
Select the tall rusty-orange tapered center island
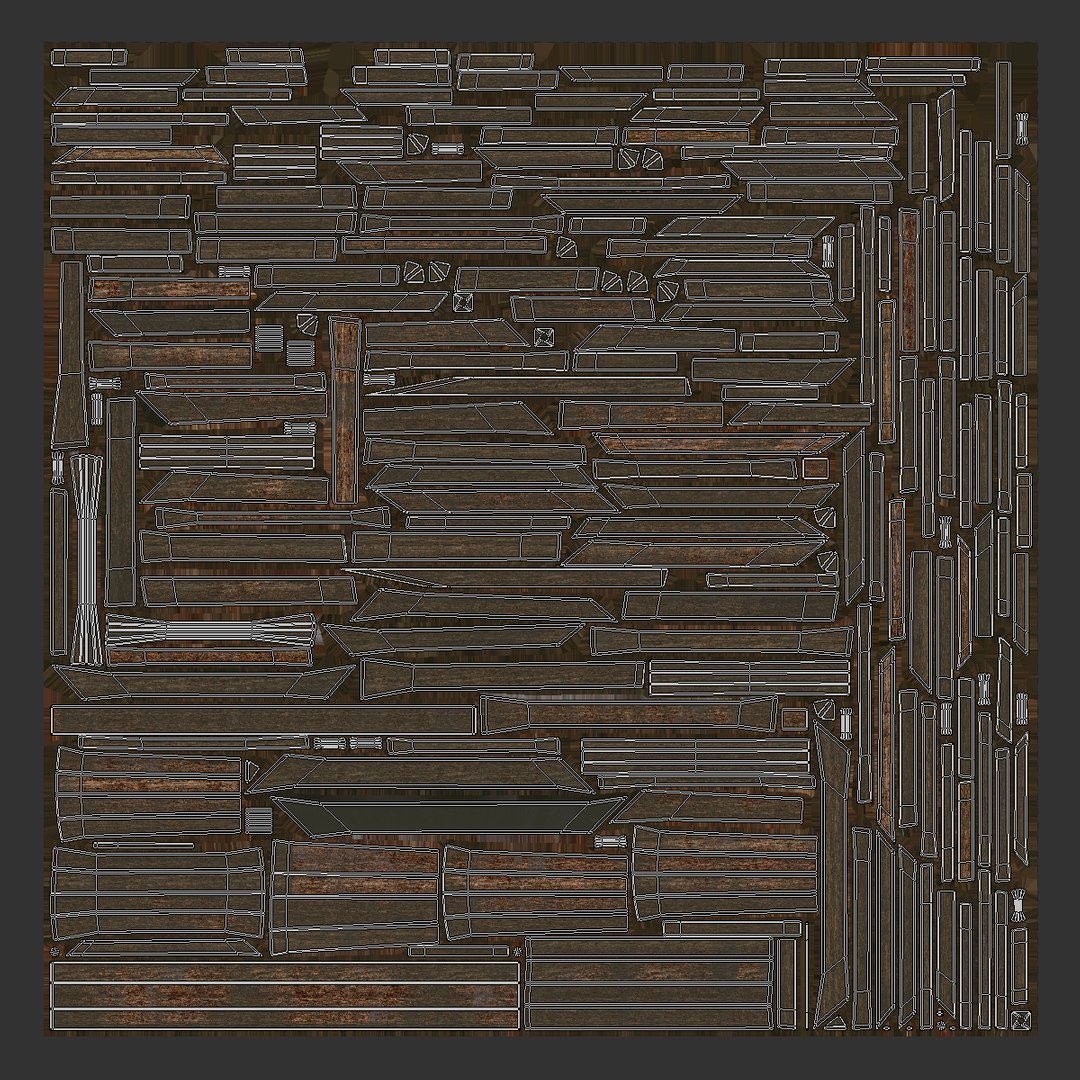pos(344,411)
